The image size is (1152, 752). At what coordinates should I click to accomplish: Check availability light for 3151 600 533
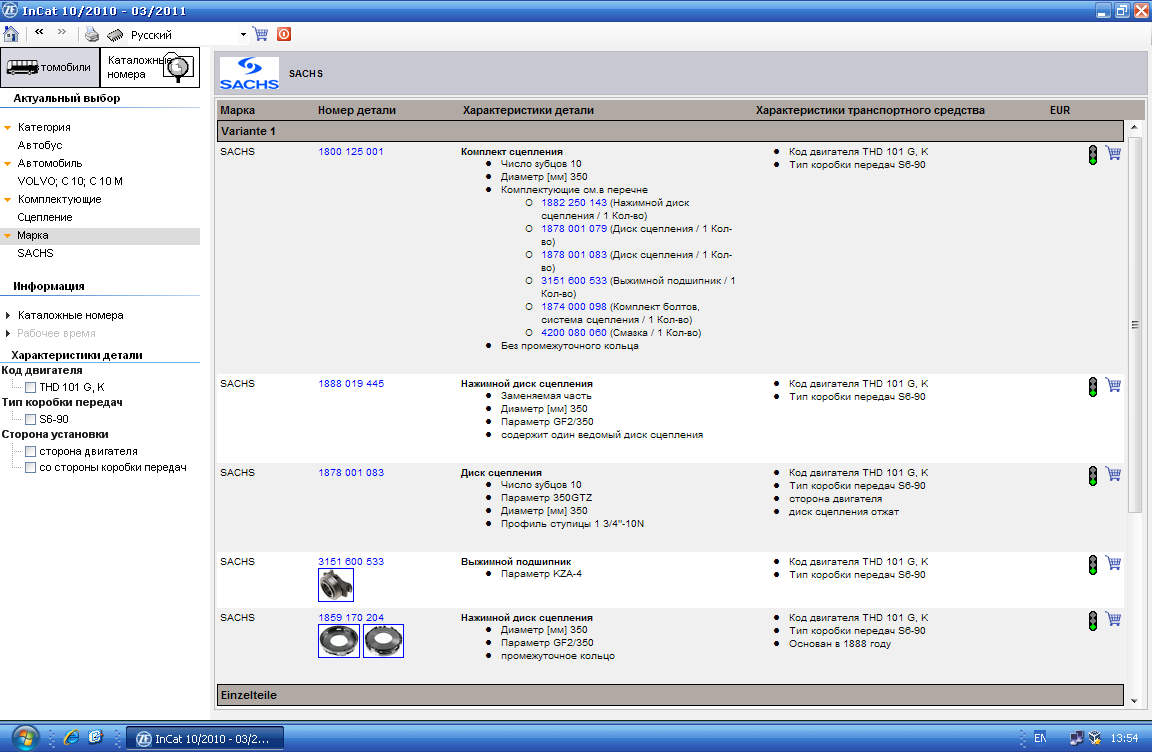[x=1093, y=565]
